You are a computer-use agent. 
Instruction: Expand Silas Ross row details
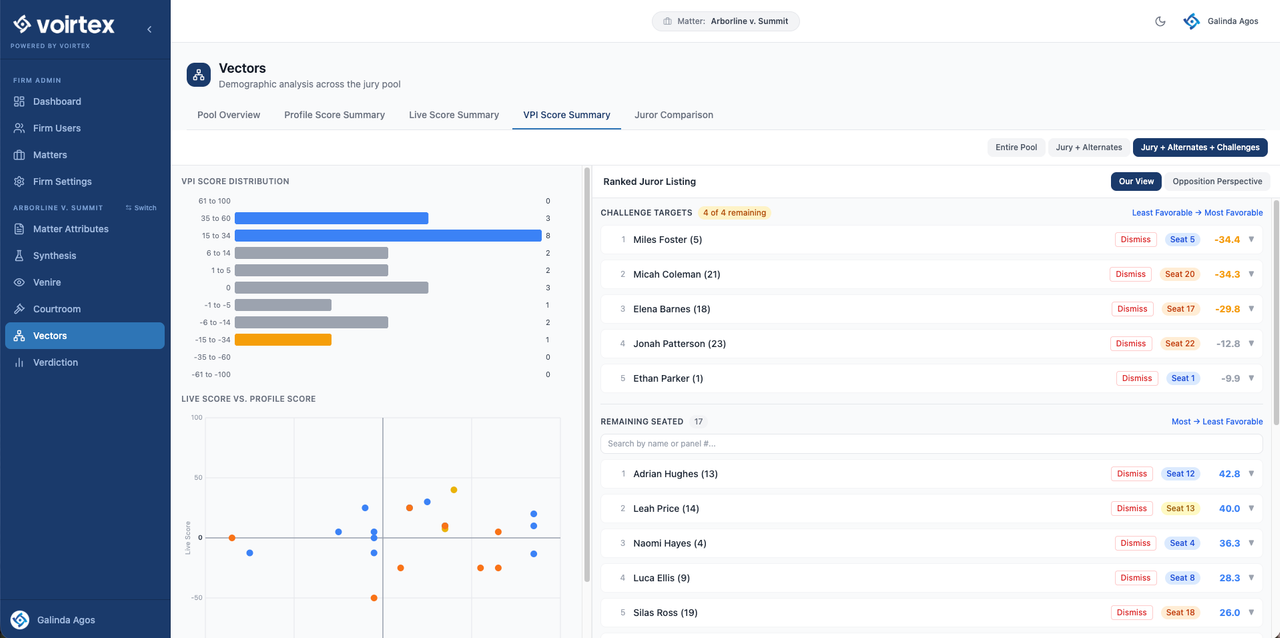[1251, 613]
